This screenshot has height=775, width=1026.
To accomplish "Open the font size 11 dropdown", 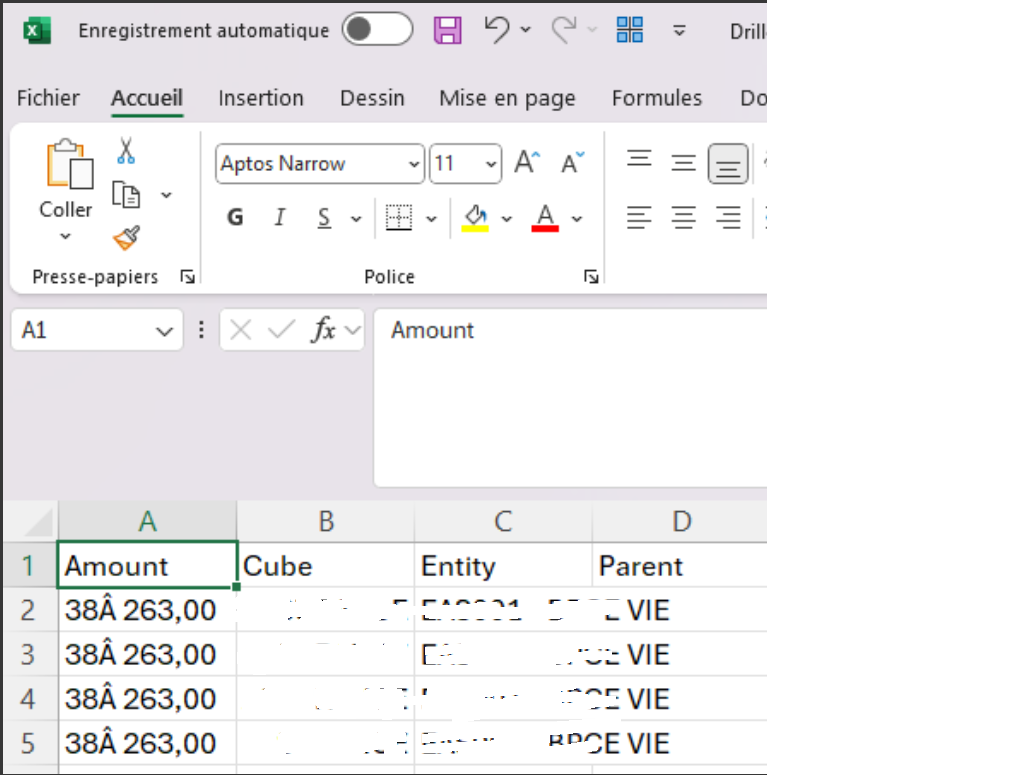I will (x=489, y=163).
